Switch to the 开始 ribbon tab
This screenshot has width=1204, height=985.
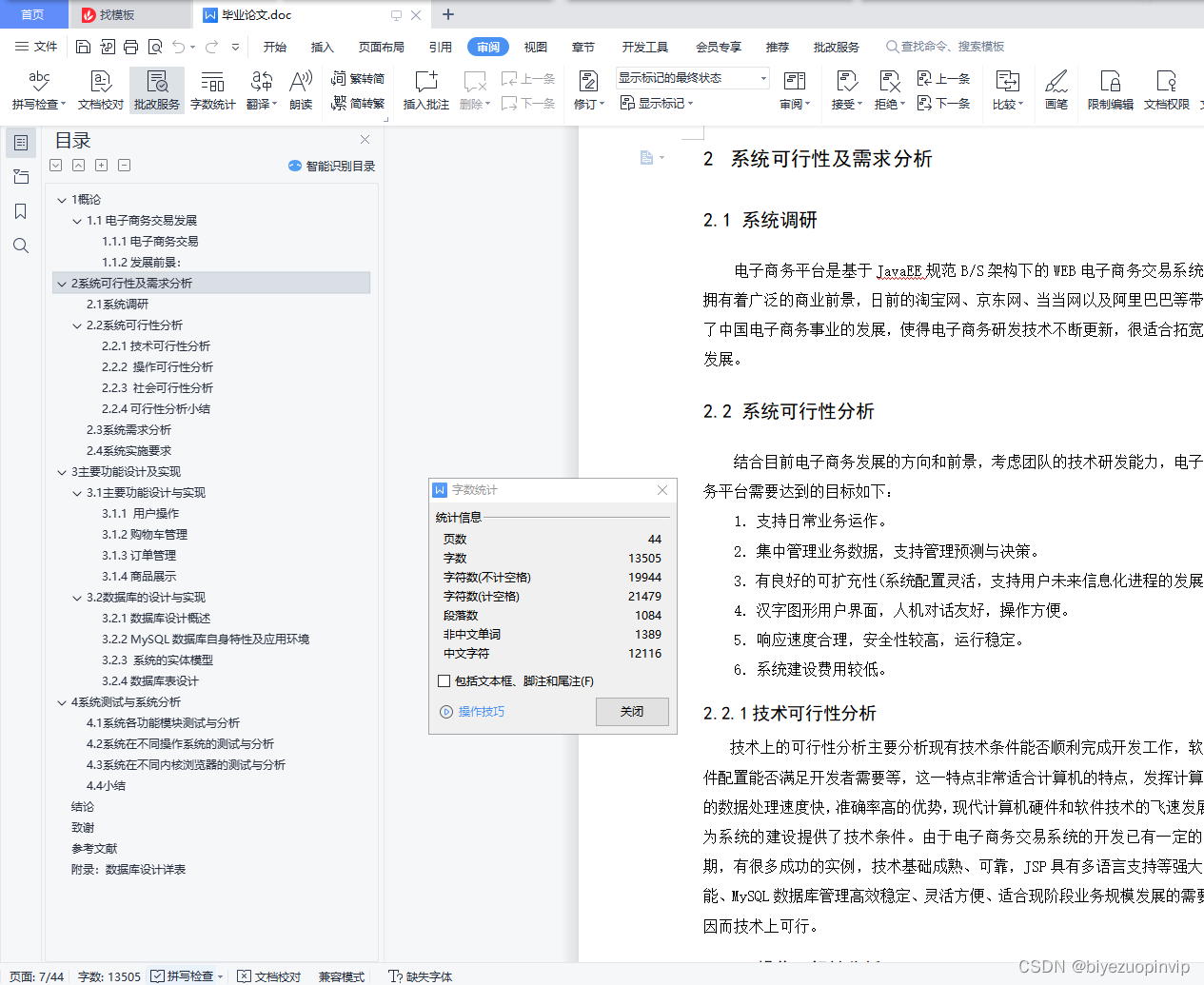click(275, 47)
